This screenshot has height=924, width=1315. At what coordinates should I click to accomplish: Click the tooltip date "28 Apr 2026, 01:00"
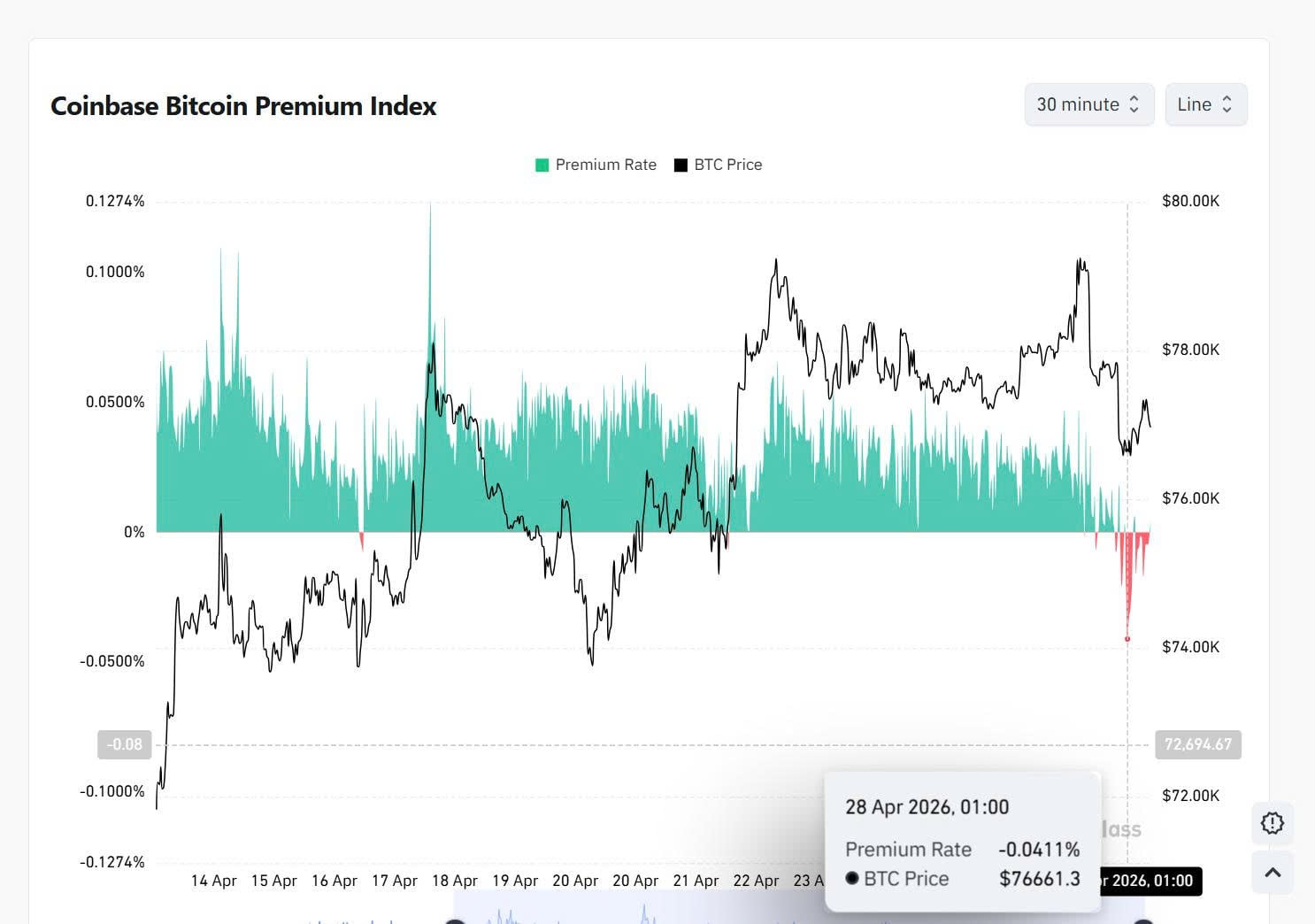click(x=927, y=807)
